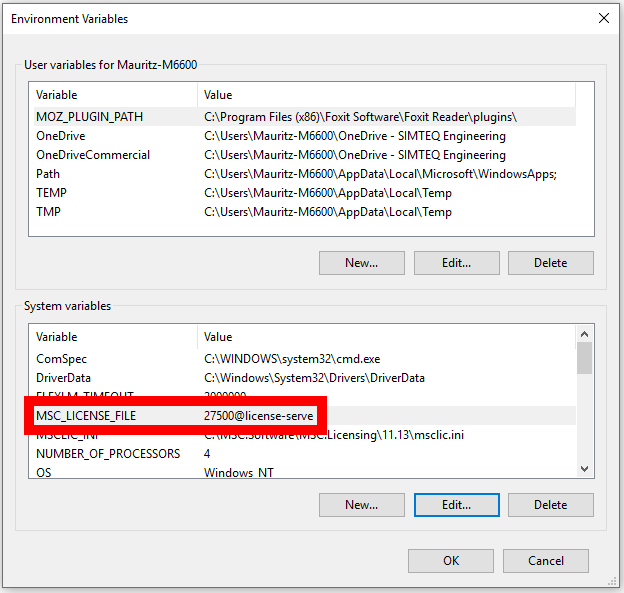This screenshot has height=593, width=624.
Task: Select the ComSpec system variable
Action: 62,359
